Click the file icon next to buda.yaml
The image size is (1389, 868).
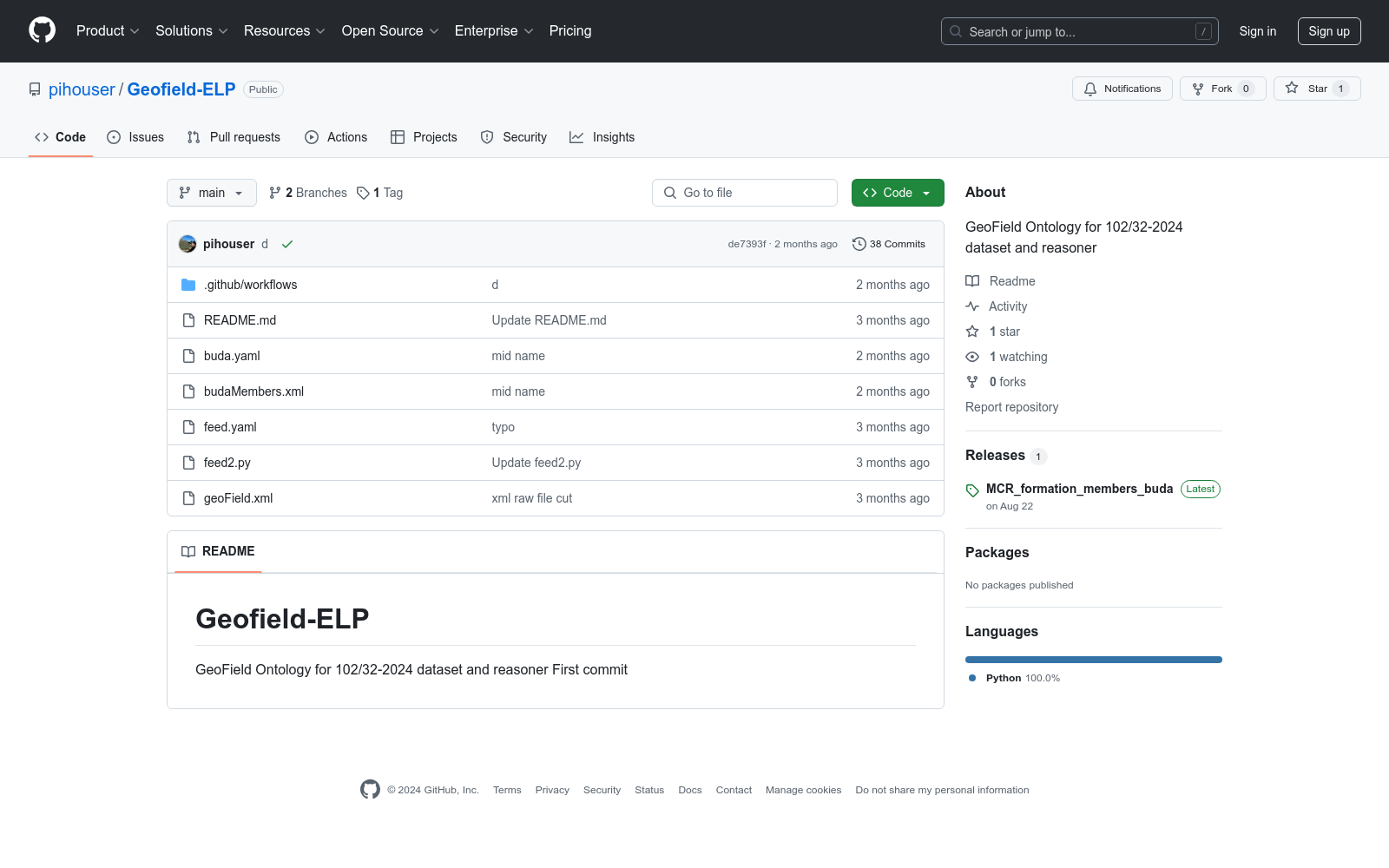click(x=188, y=356)
